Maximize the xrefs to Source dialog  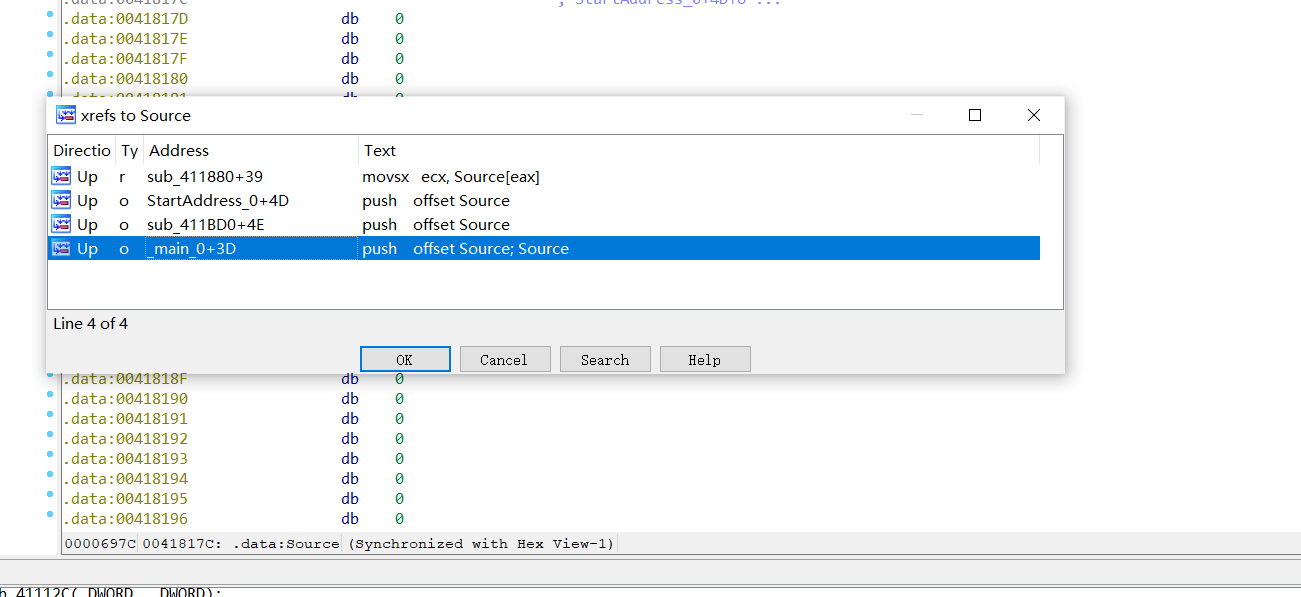[x=975, y=115]
